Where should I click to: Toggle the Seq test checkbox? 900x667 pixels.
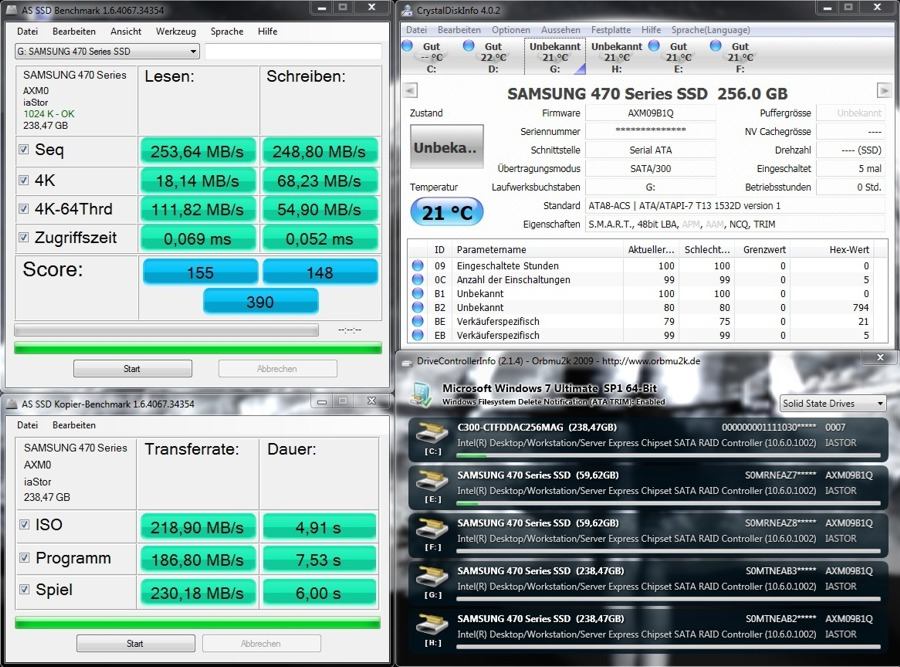pyautogui.click(x=24, y=149)
